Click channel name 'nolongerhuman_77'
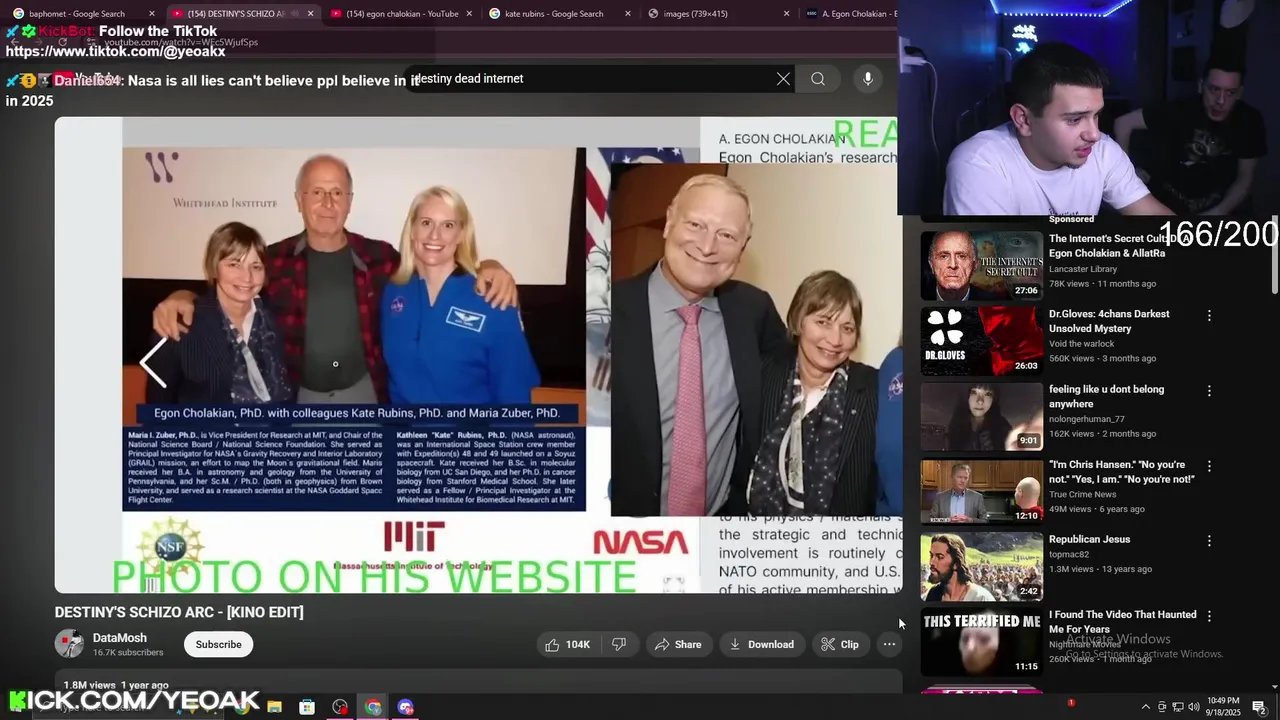 pos(1086,419)
